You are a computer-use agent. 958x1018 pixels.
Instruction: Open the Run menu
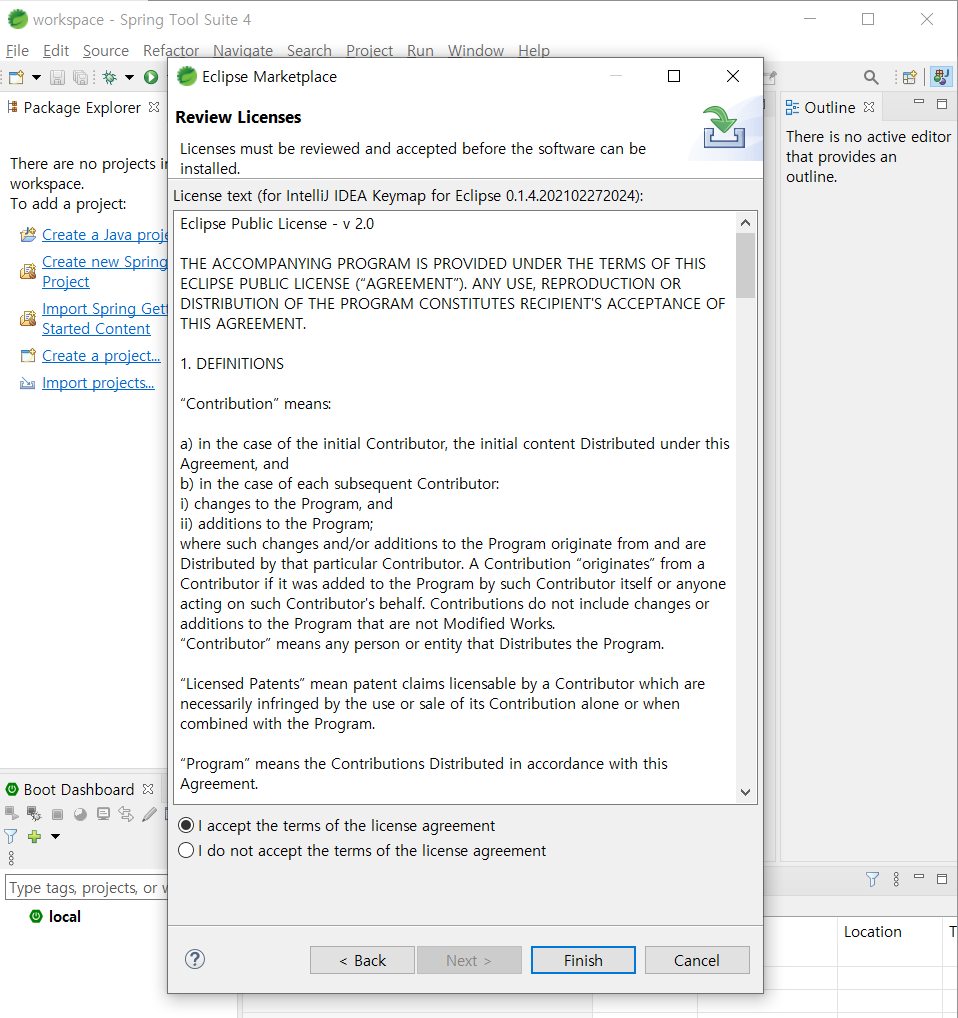pyautogui.click(x=420, y=51)
